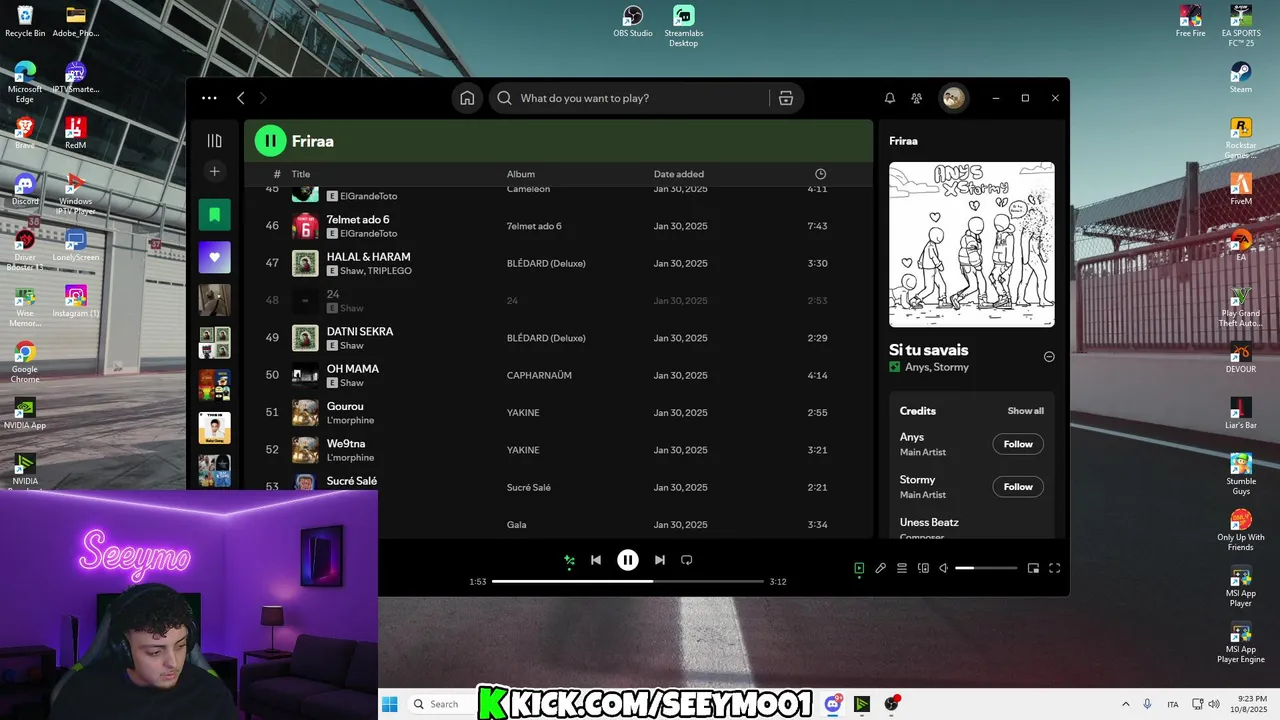Create a playlist with plus icon
The image size is (1280, 720).
click(x=214, y=172)
